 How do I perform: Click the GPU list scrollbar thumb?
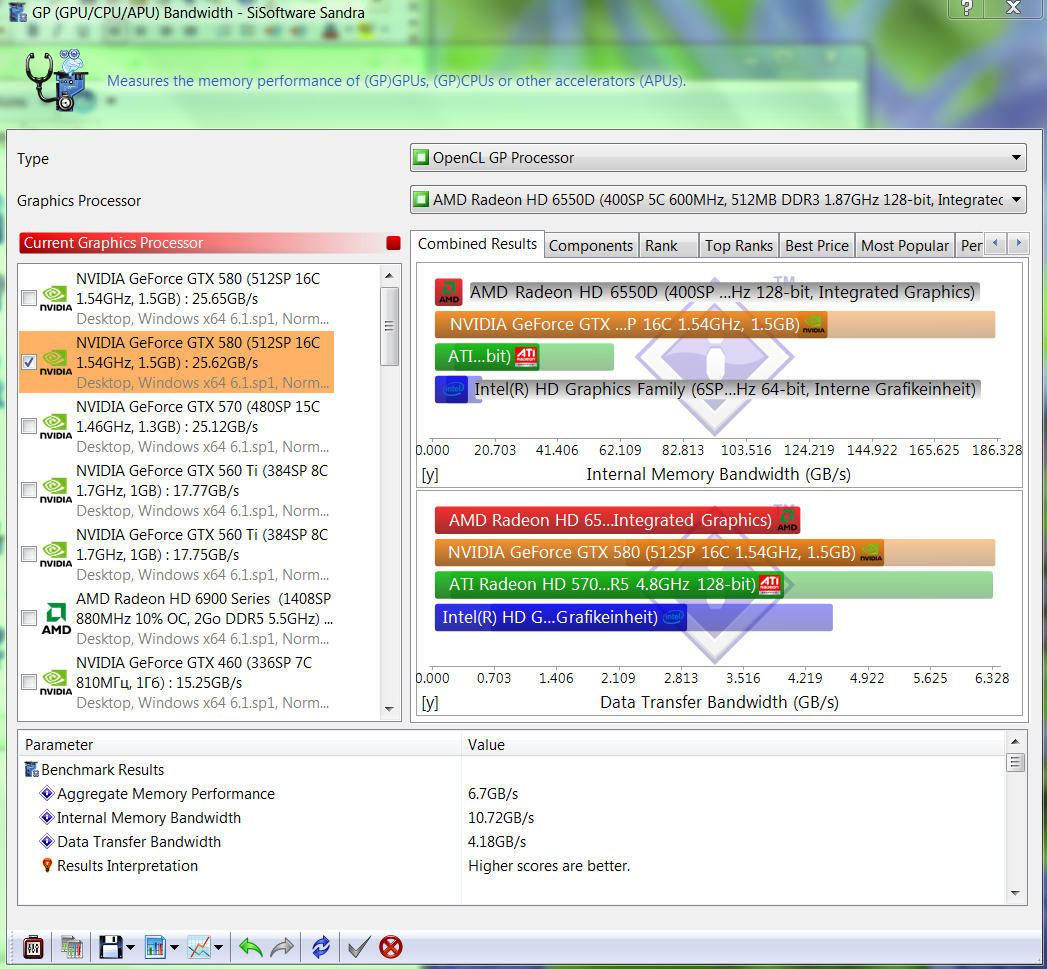point(389,326)
